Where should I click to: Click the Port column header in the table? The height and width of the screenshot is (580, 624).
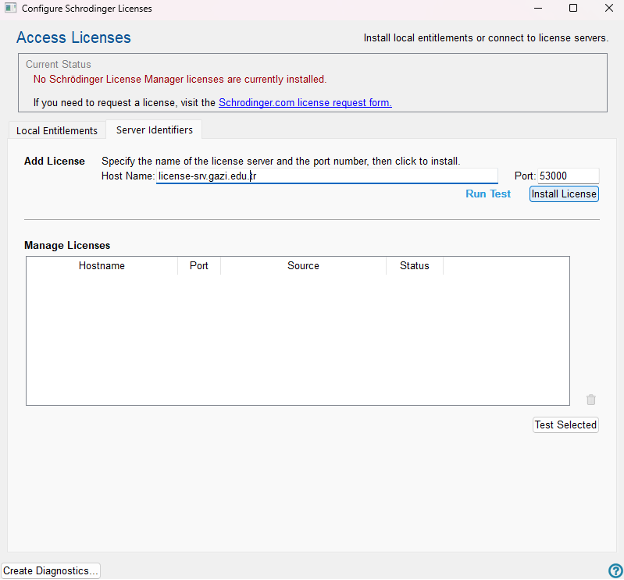coord(199,266)
